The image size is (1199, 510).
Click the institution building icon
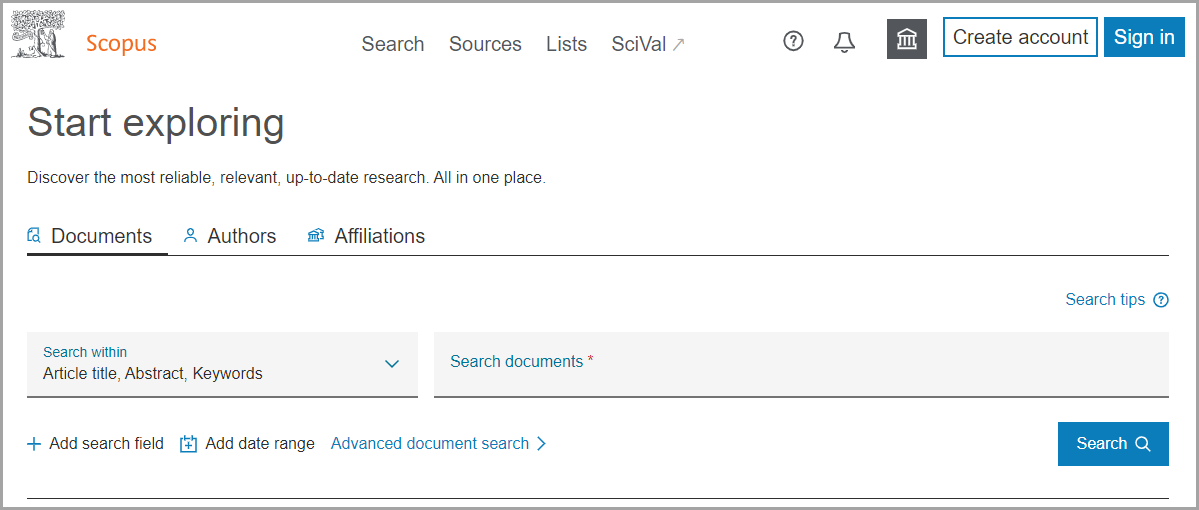coord(907,39)
